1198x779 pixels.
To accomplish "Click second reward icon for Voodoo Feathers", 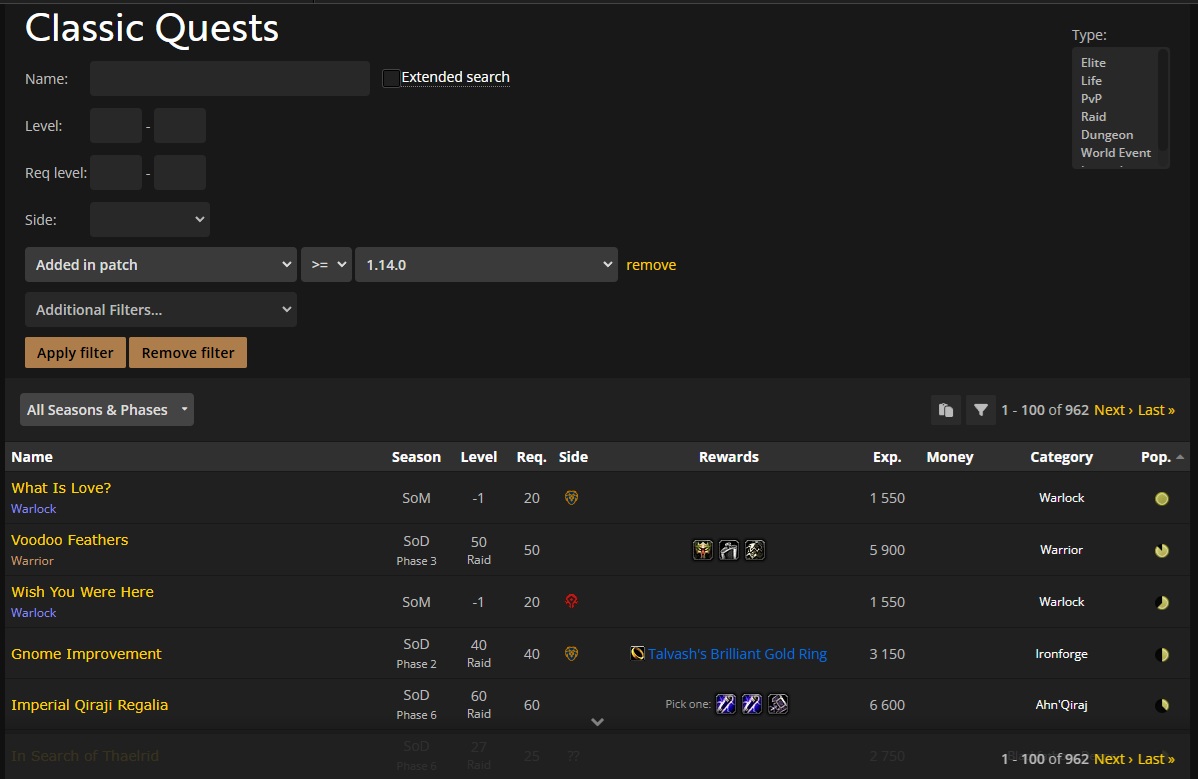I will (729, 550).
